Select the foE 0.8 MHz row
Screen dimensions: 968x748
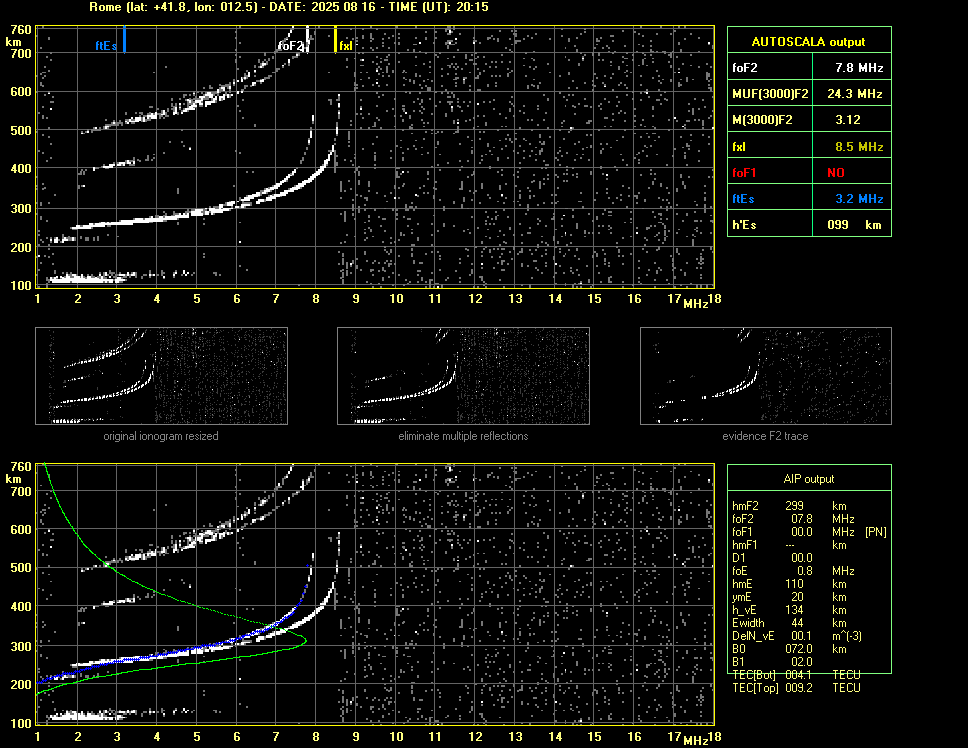[x=793, y=570]
